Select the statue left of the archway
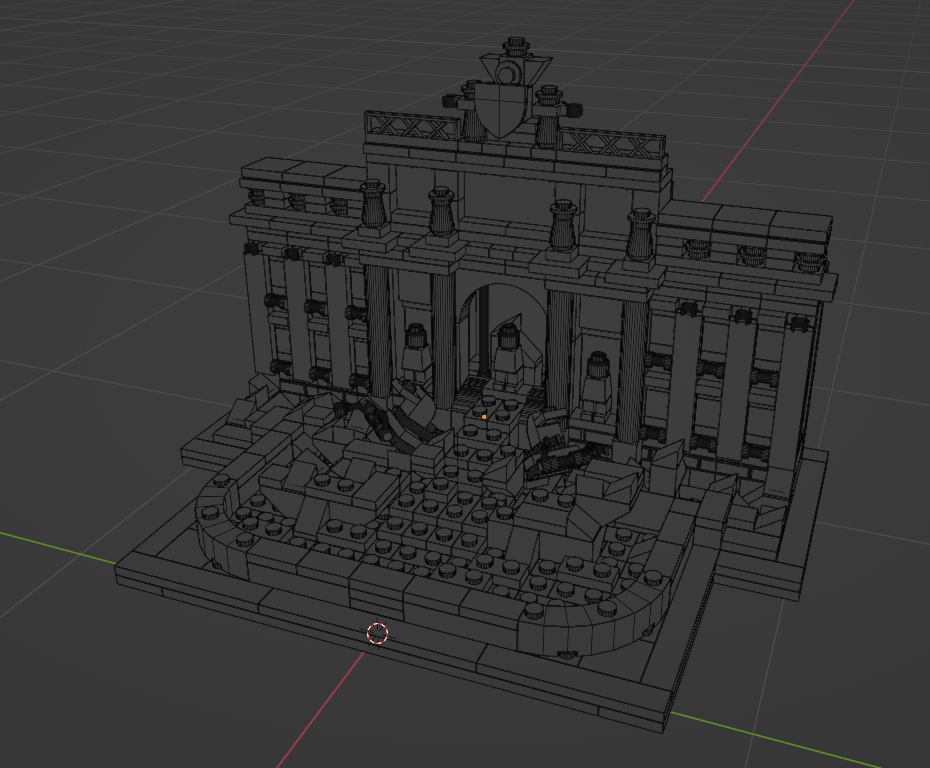This screenshot has width=930, height=768. point(416,355)
